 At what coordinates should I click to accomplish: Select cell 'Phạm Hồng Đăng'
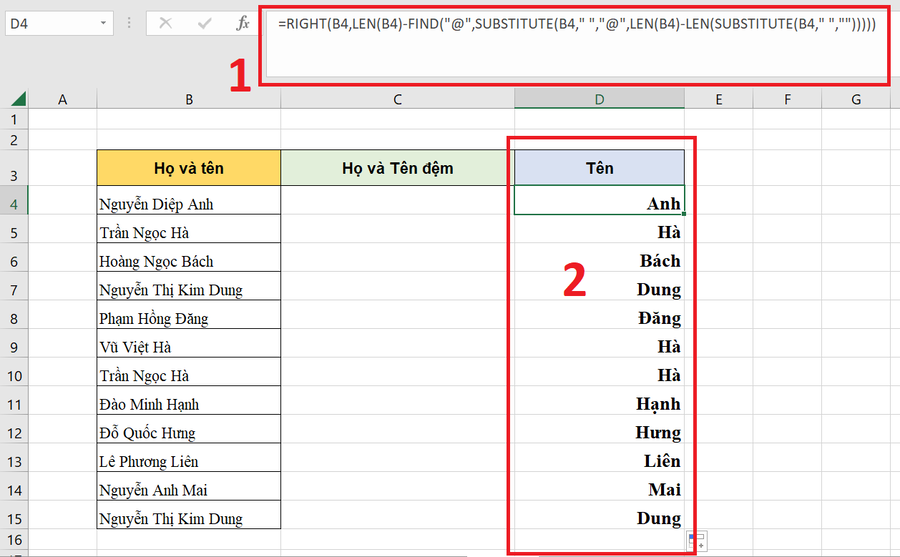point(189,315)
